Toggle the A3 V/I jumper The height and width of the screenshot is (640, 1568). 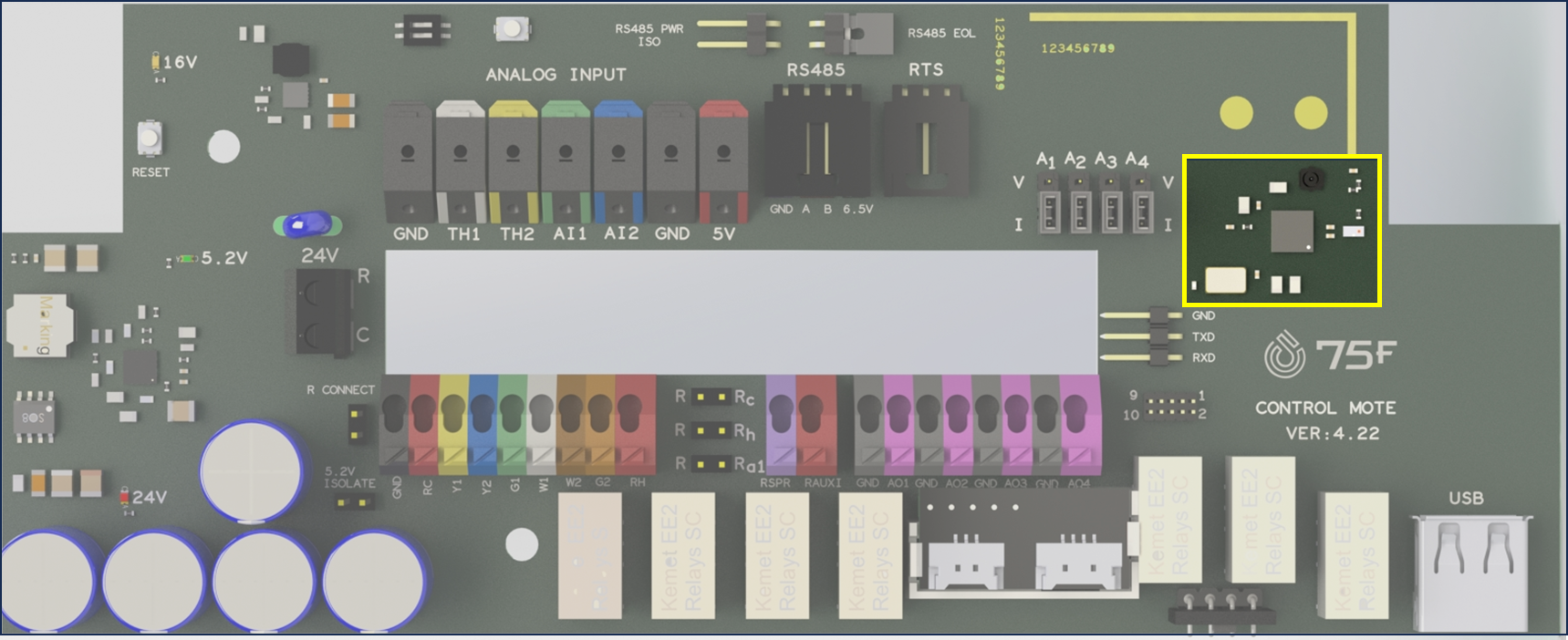coord(1111,202)
